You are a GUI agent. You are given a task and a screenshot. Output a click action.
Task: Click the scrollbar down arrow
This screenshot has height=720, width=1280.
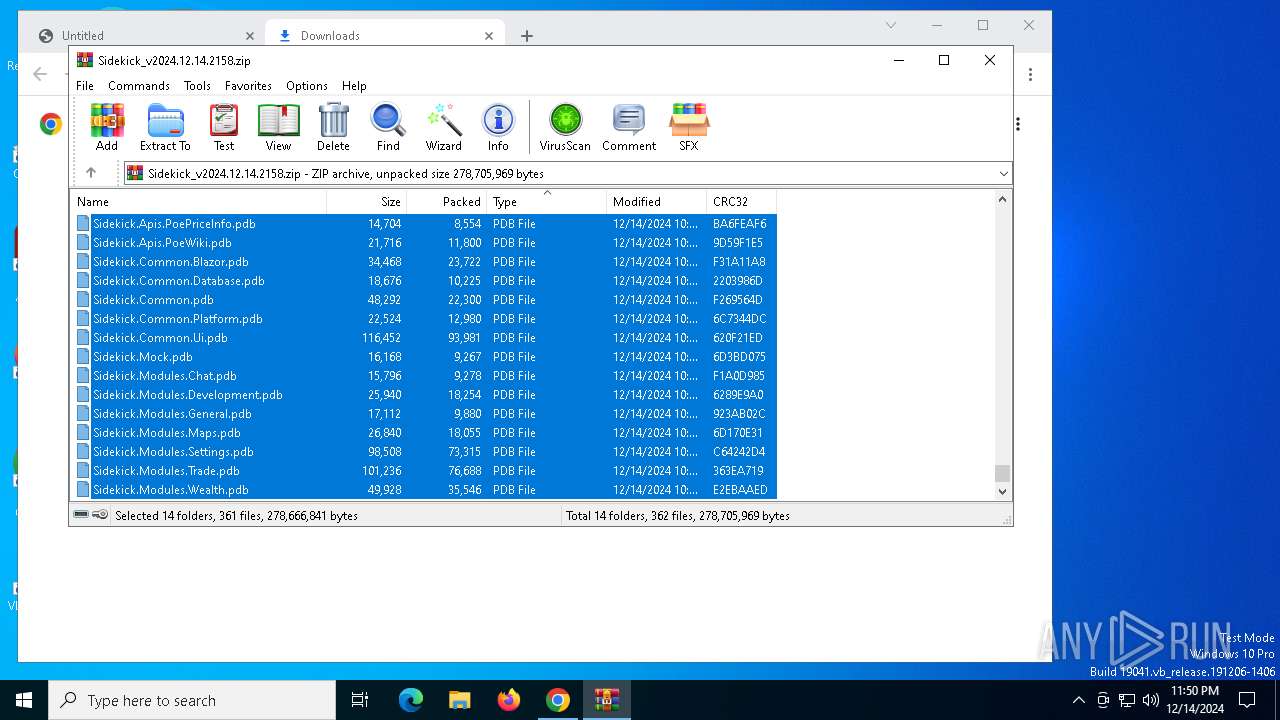coord(1002,491)
